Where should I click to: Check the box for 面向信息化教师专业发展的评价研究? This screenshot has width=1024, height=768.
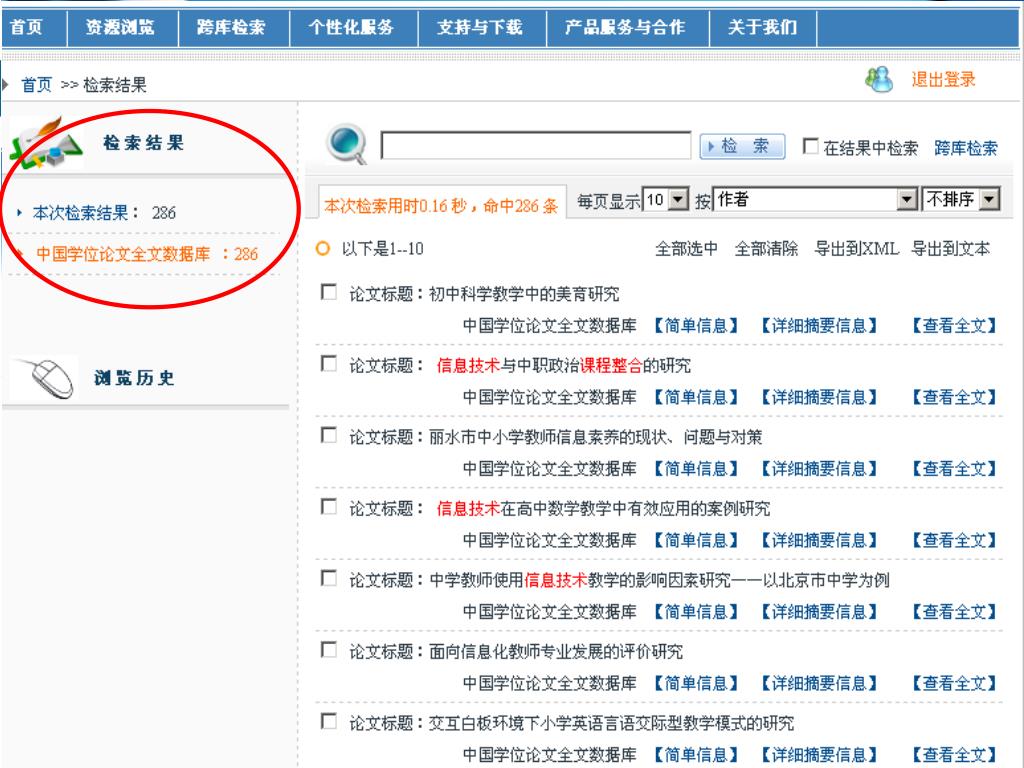329,650
